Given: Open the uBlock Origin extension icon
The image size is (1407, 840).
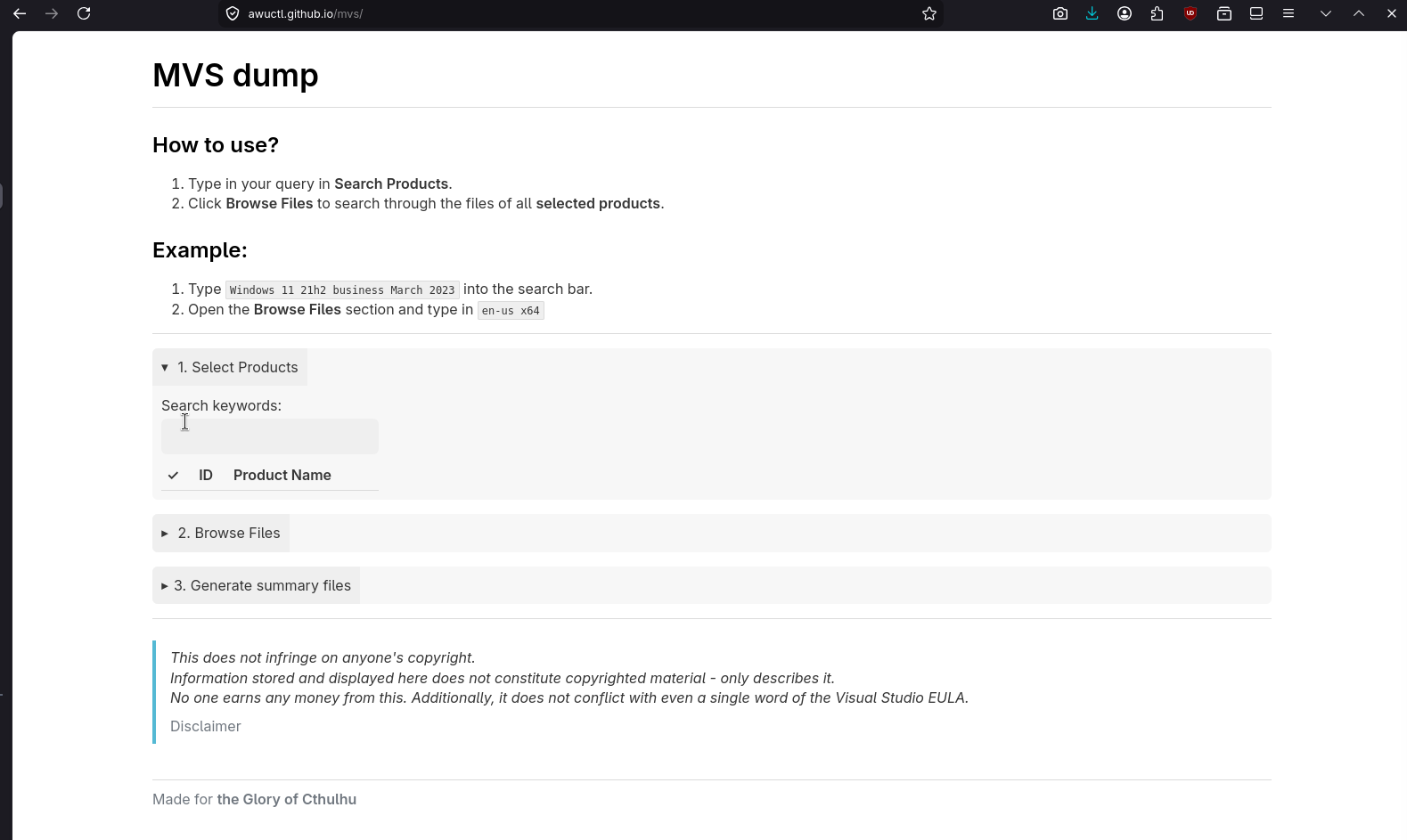Looking at the screenshot, I should [x=1190, y=13].
